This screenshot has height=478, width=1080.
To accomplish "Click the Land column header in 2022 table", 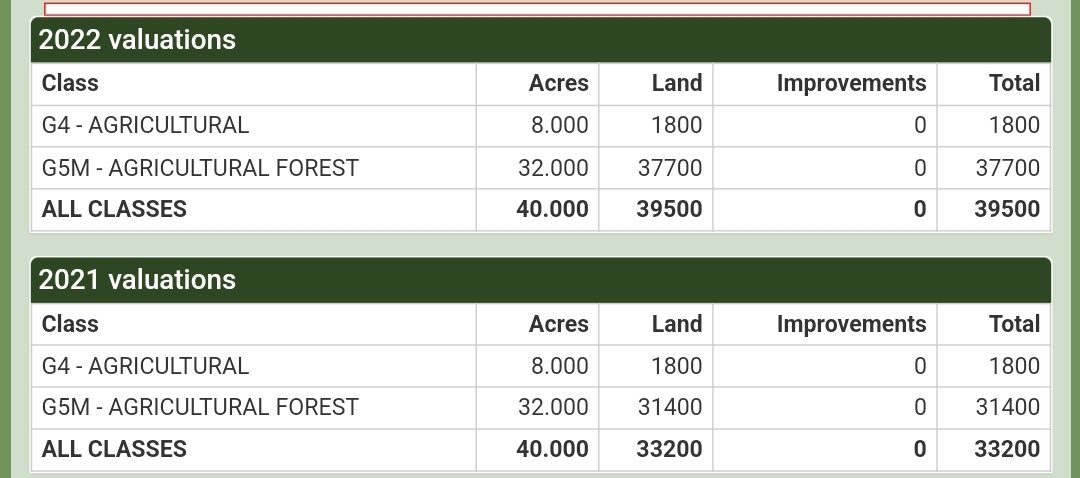I will pyautogui.click(x=677, y=83).
